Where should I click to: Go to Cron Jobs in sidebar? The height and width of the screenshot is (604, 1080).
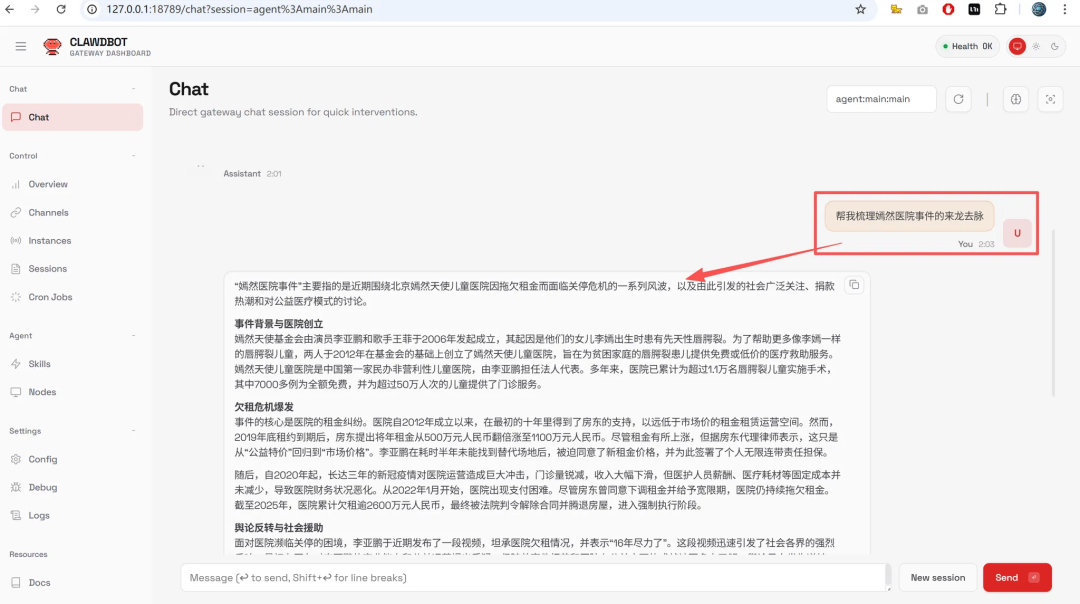coord(50,297)
